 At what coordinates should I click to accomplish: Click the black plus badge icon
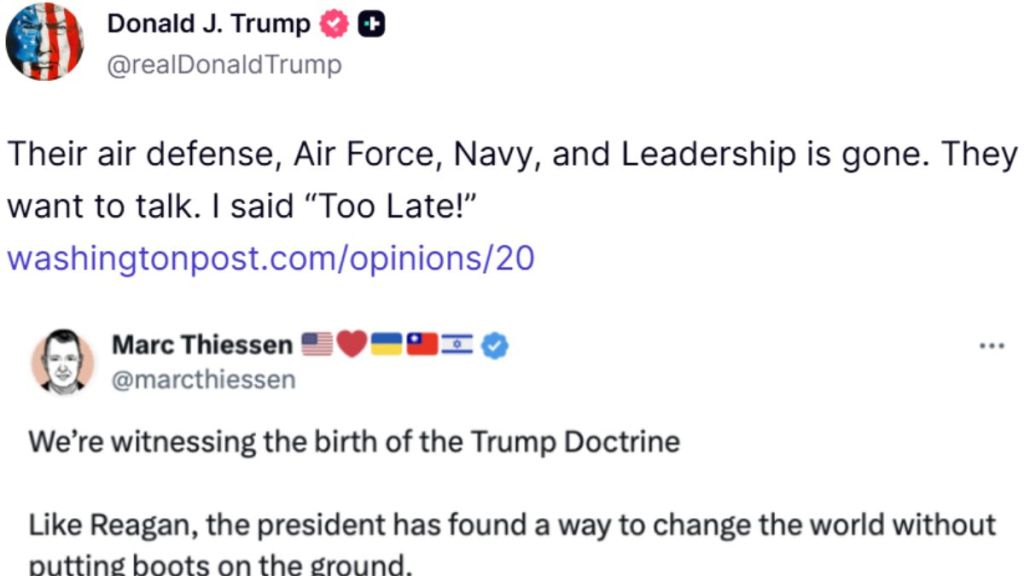372,26
